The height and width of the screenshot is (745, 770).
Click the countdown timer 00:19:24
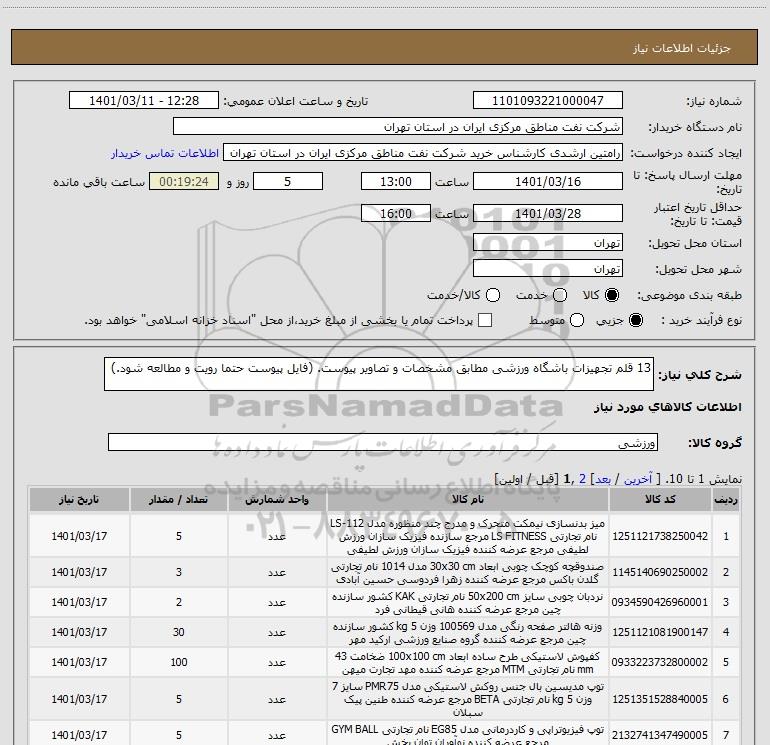[184, 181]
